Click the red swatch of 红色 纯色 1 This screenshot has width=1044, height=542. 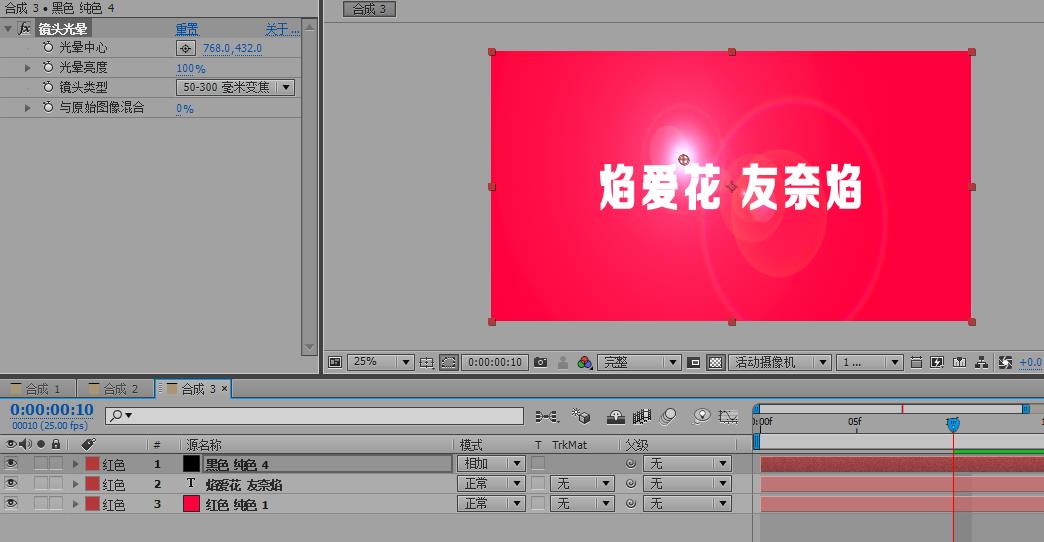point(191,503)
